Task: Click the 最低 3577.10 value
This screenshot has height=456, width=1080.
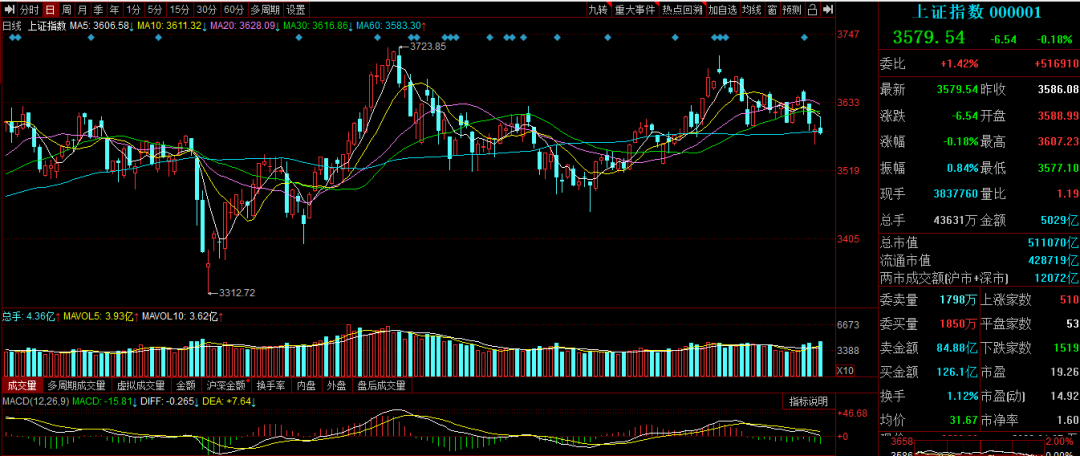Action: click(1058, 167)
